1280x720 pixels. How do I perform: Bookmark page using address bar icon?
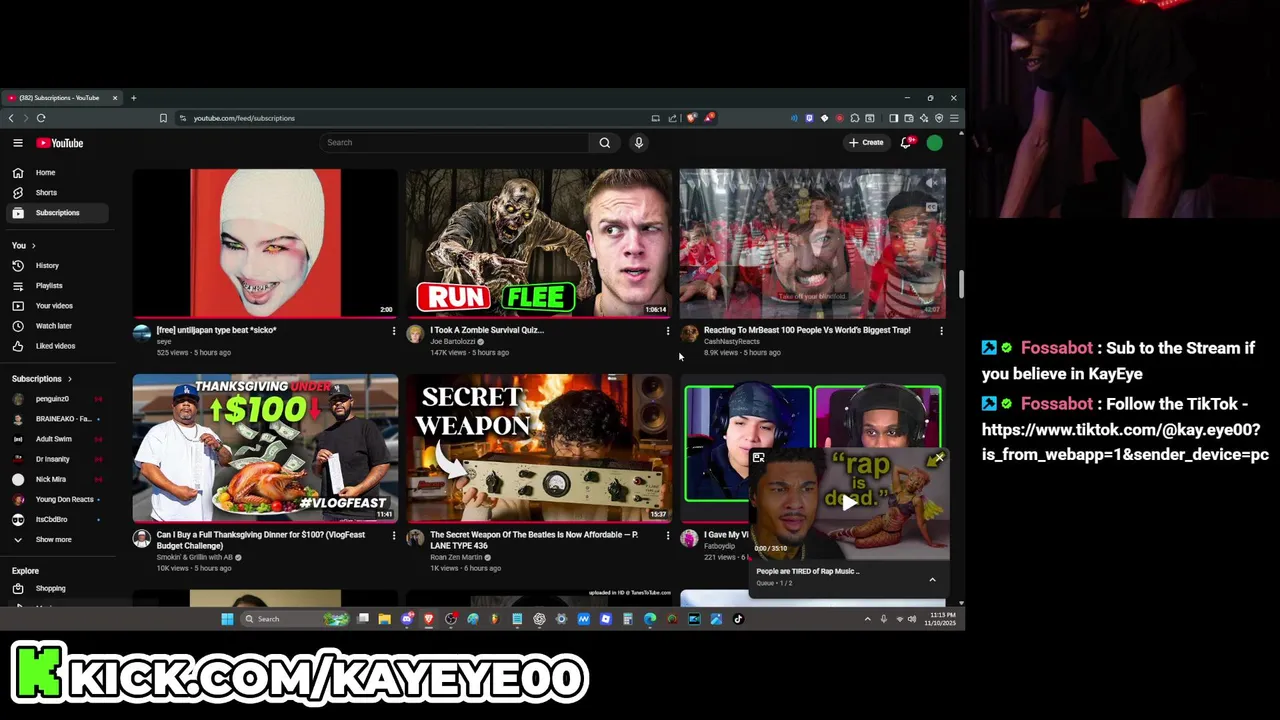pos(163,118)
